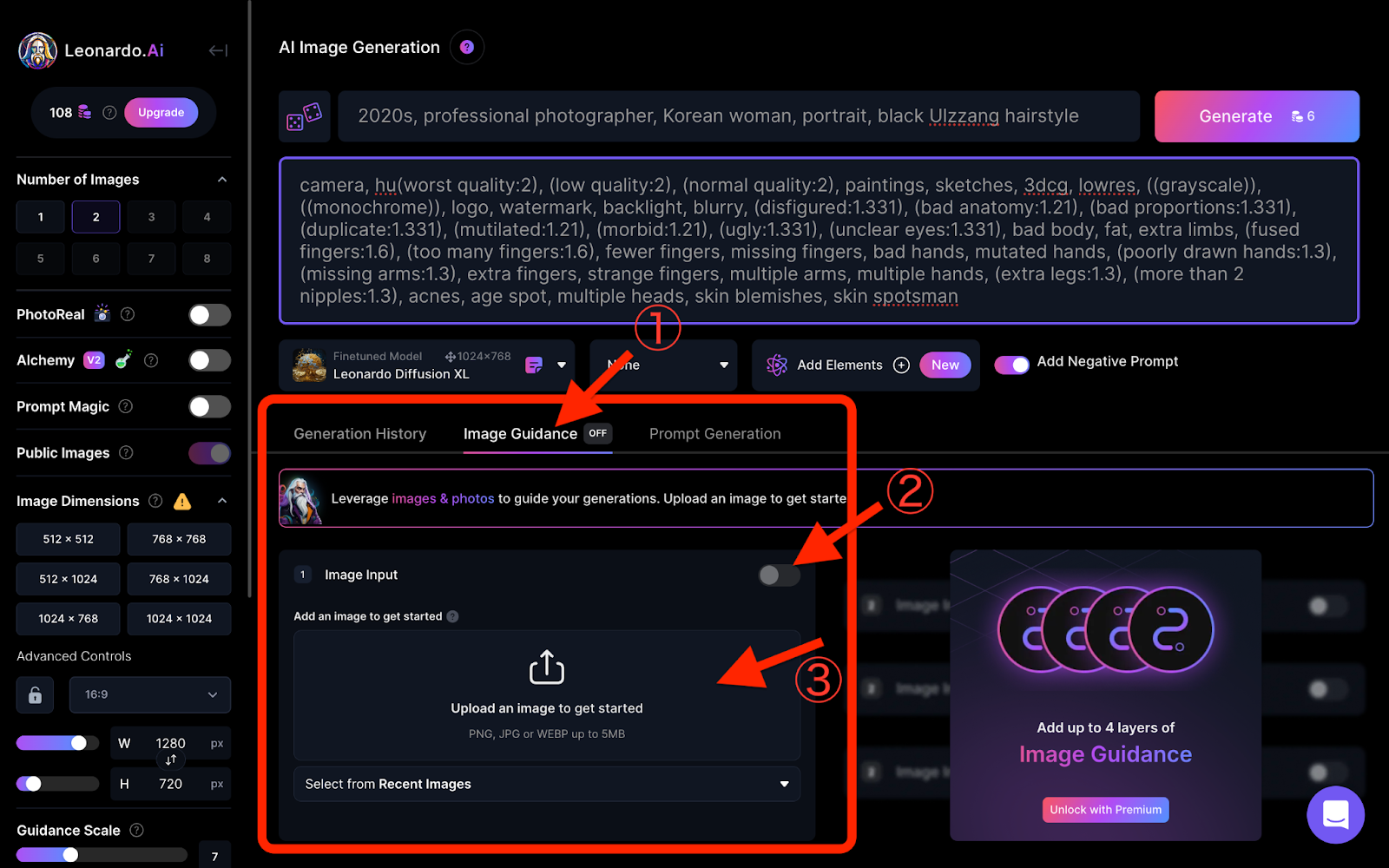The height and width of the screenshot is (868, 1389).
Task: Click the upload image icon
Action: coord(547,667)
